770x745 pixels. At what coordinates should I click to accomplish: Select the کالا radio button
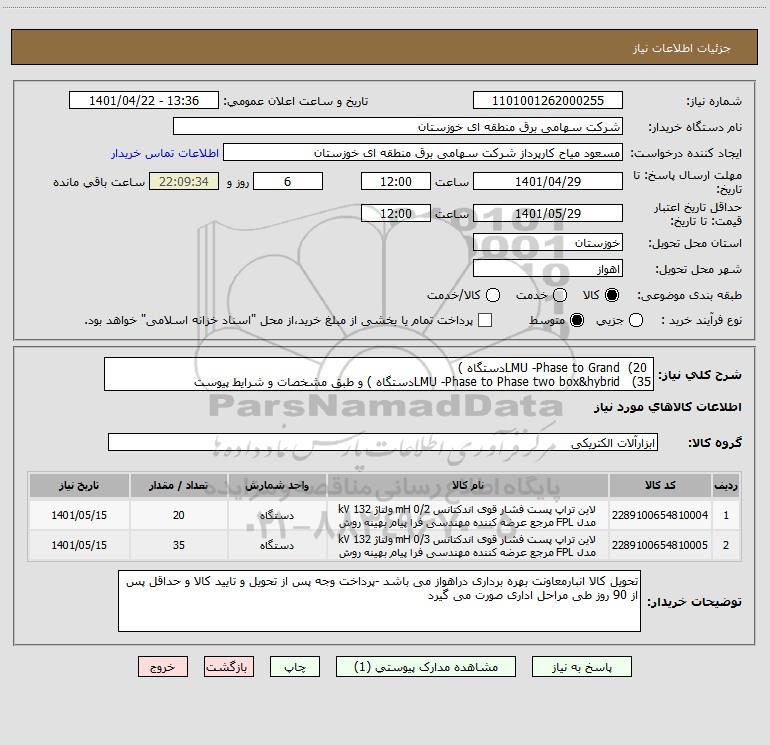(x=612, y=295)
